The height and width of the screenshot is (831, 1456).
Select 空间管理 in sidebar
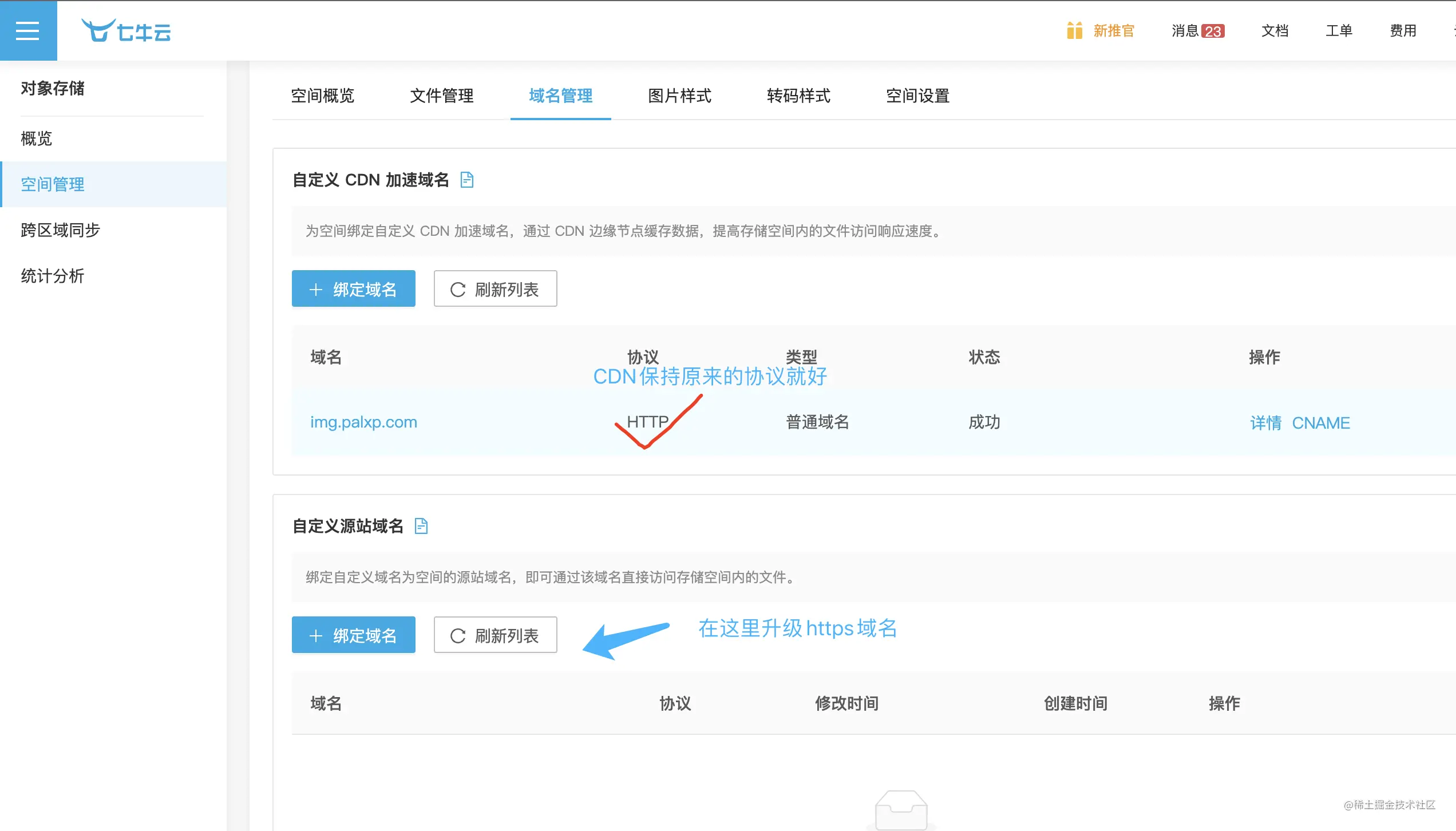(113, 184)
